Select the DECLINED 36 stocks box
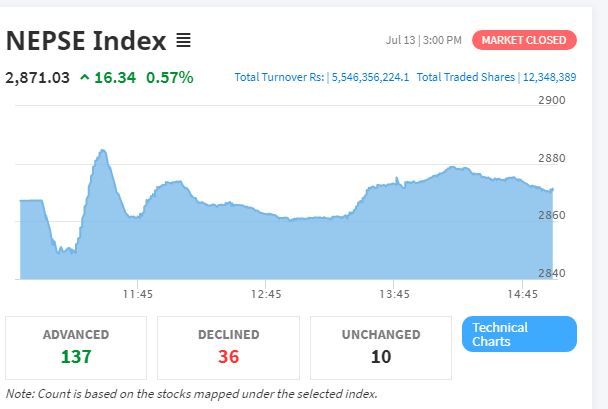This screenshot has width=608, height=409. pos(228,348)
